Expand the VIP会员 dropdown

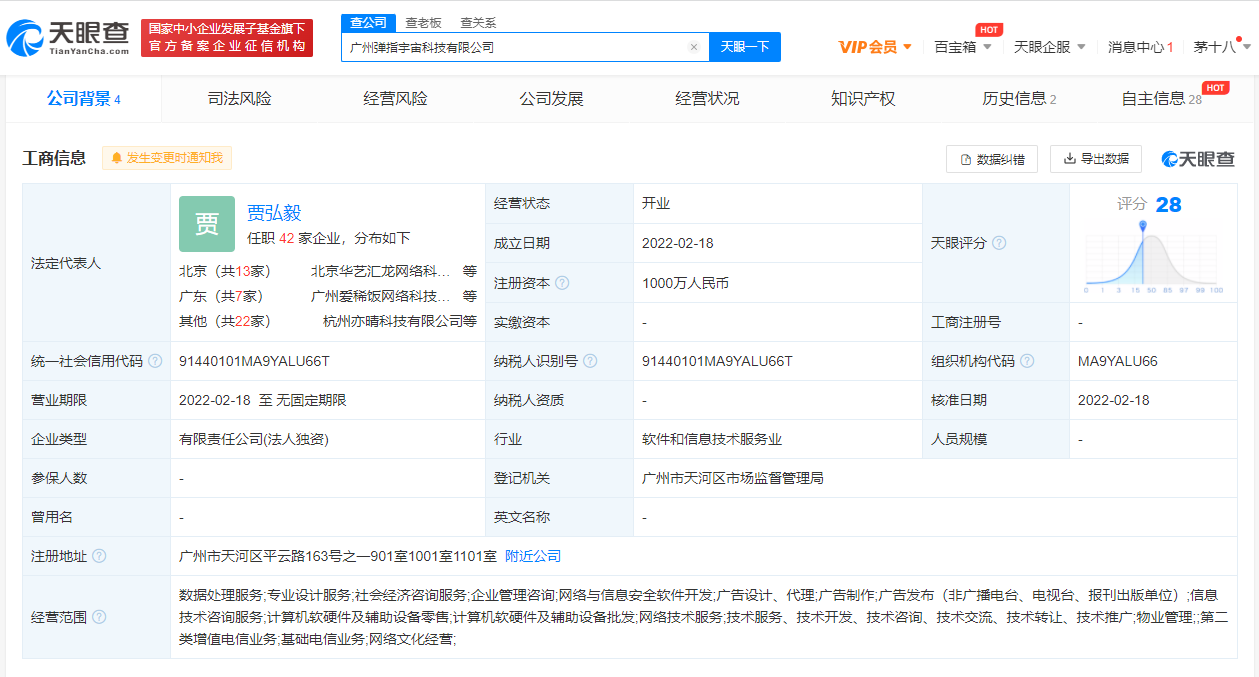(x=875, y=47)
